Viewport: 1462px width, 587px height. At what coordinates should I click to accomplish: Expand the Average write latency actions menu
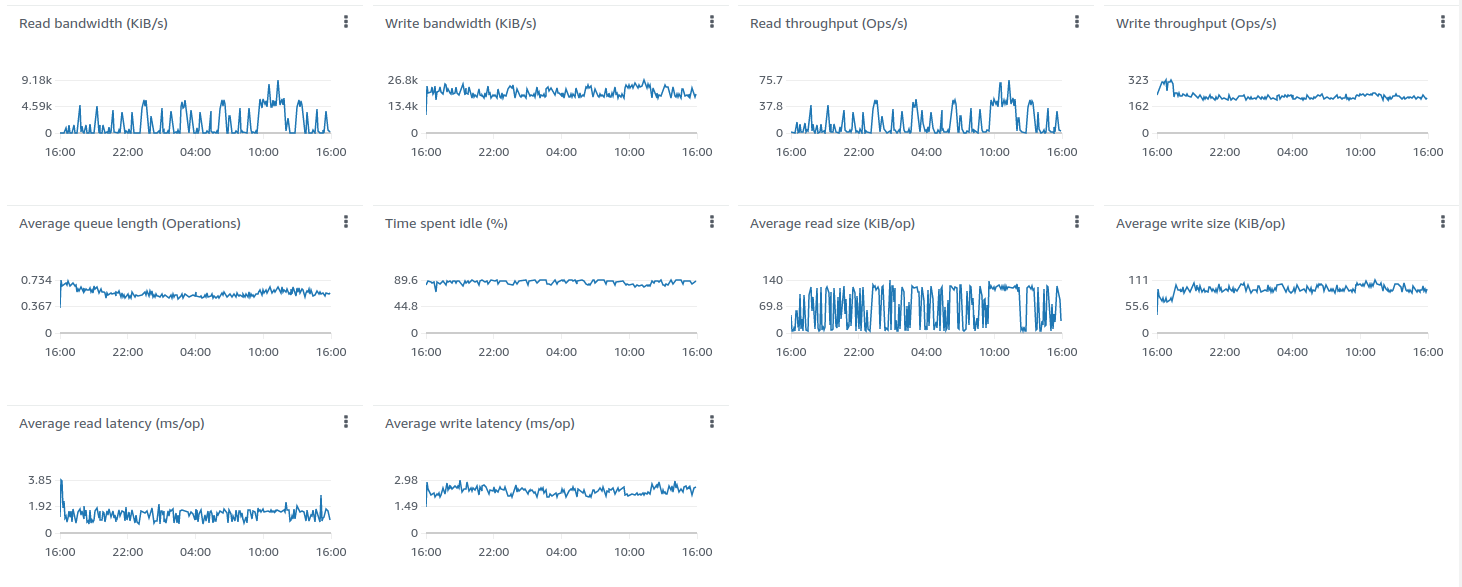click(x=712, y=422)
